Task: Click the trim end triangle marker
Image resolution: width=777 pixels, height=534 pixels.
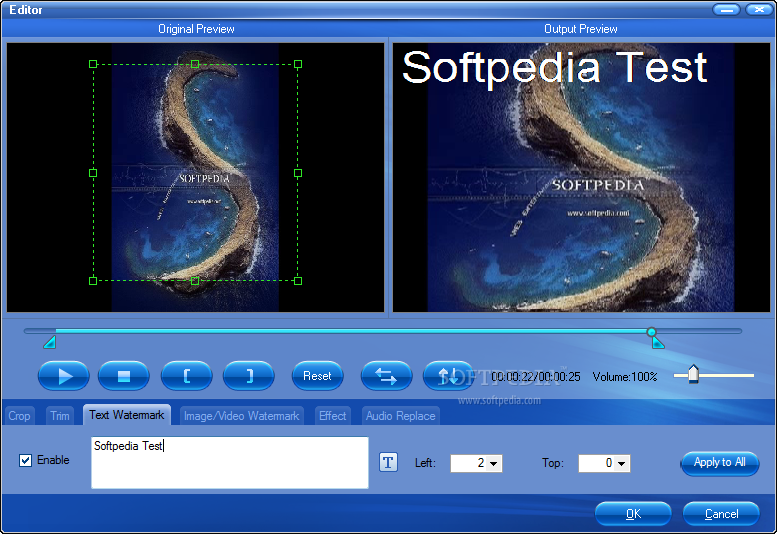Action: (x=658, y=342)
